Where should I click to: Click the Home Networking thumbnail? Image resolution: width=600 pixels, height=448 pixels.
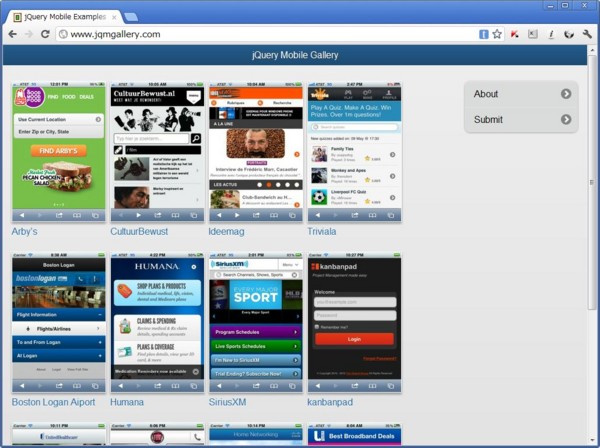tap(256, 434)
